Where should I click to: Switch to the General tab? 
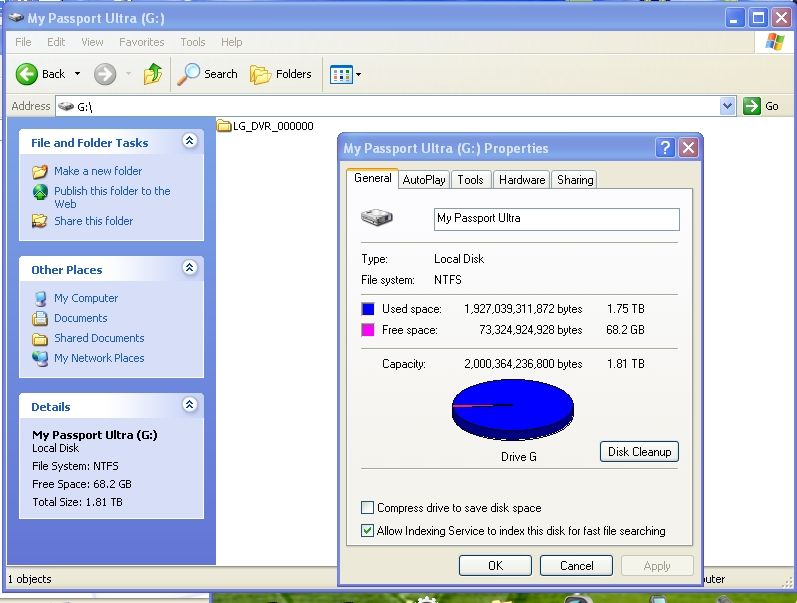373,178
